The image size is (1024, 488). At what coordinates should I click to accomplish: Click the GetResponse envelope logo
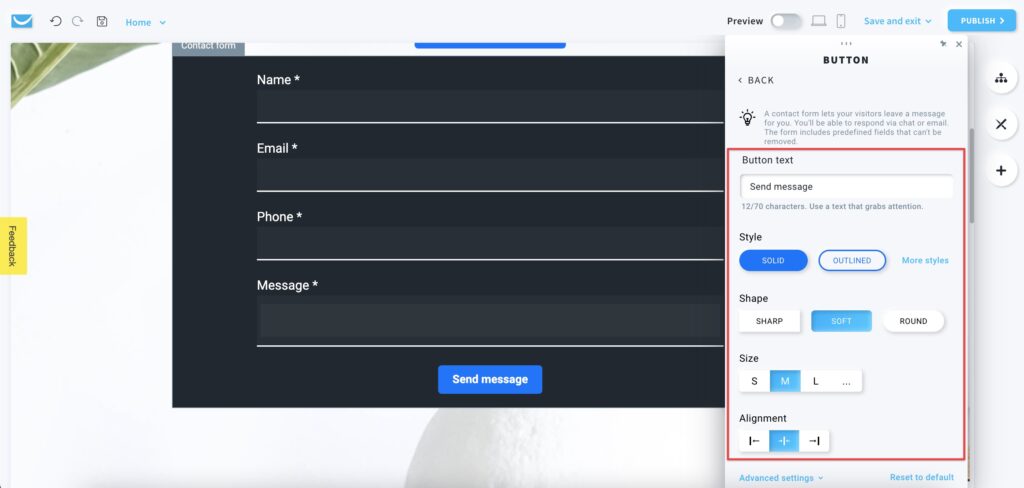[22, 21]
